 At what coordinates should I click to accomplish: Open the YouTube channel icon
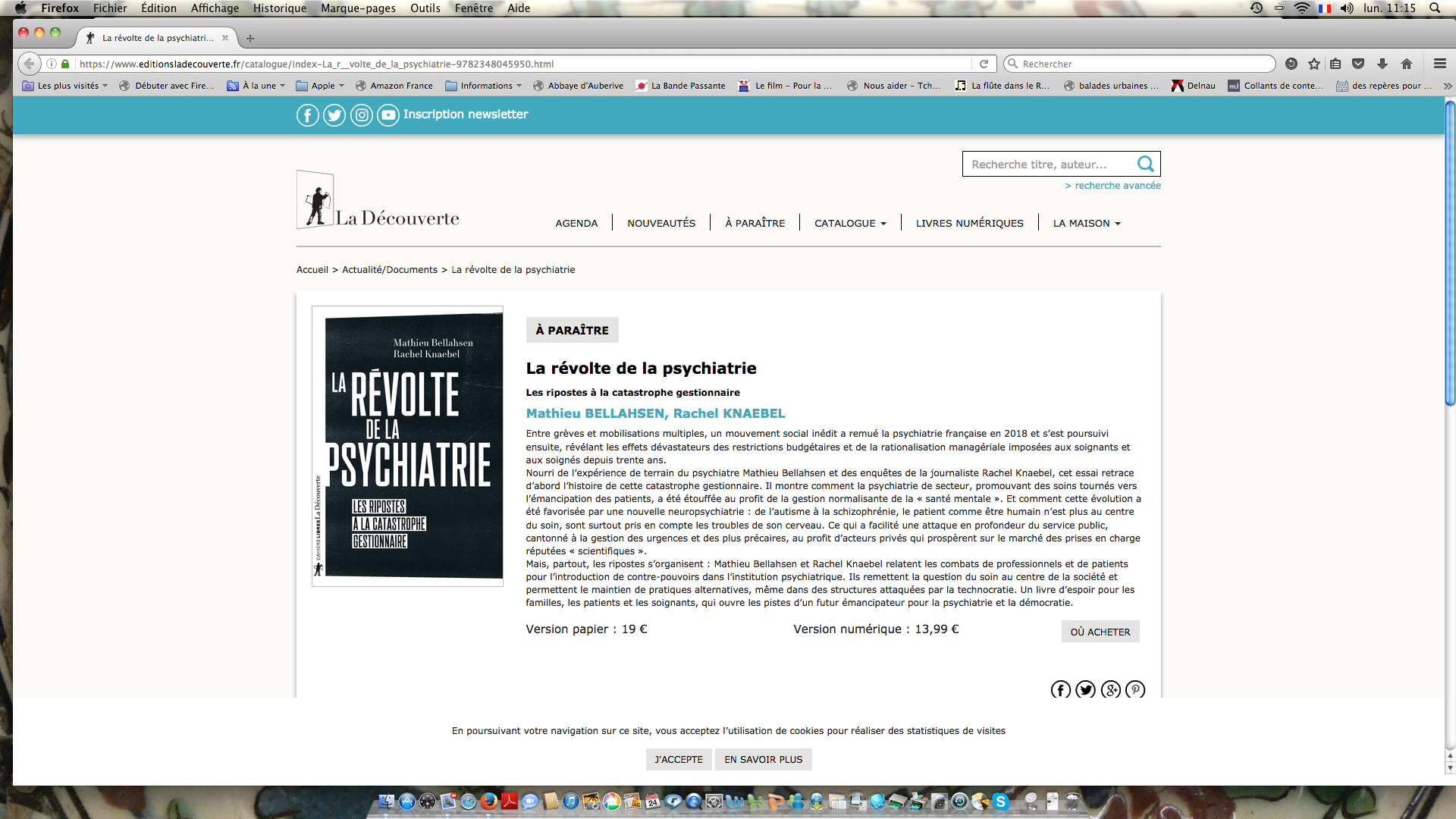tap(388, 115)
